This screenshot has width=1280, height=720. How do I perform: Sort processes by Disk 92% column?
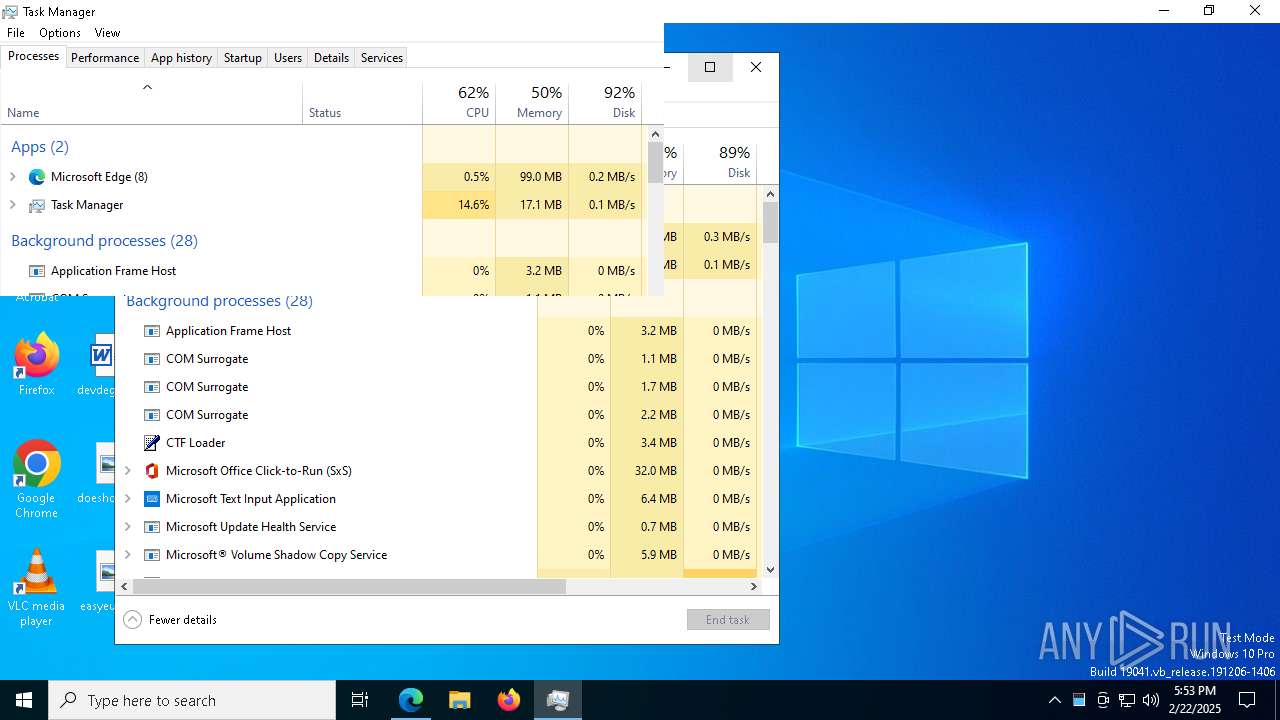pyautogui.click(x=605, y=103)
